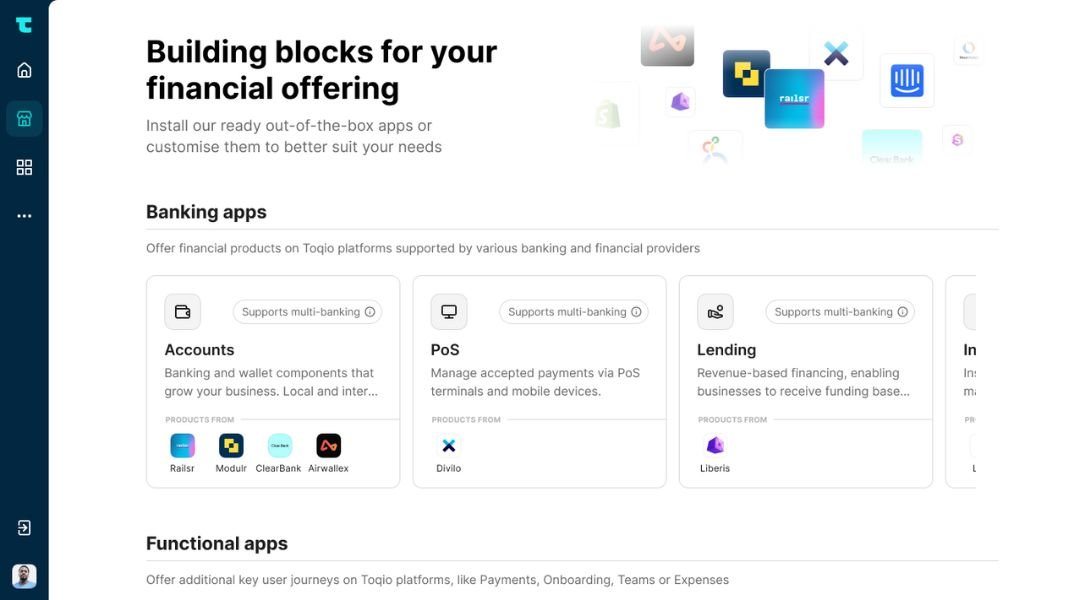Click the ClearBank product icon

279,445
